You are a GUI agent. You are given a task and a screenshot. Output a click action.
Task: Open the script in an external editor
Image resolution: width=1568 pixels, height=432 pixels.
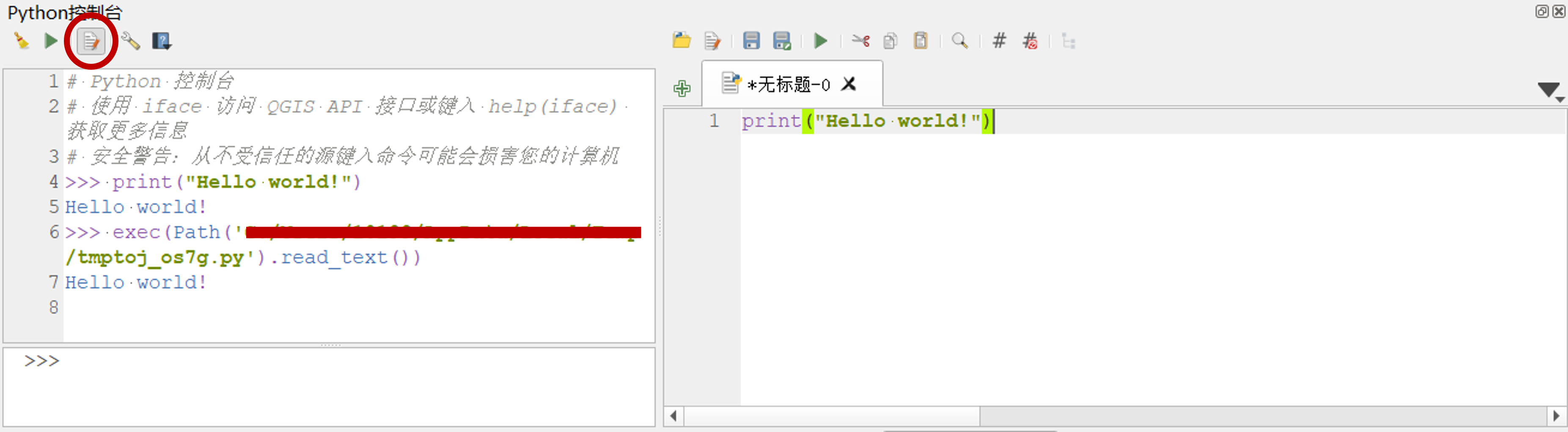pos(712,41)
